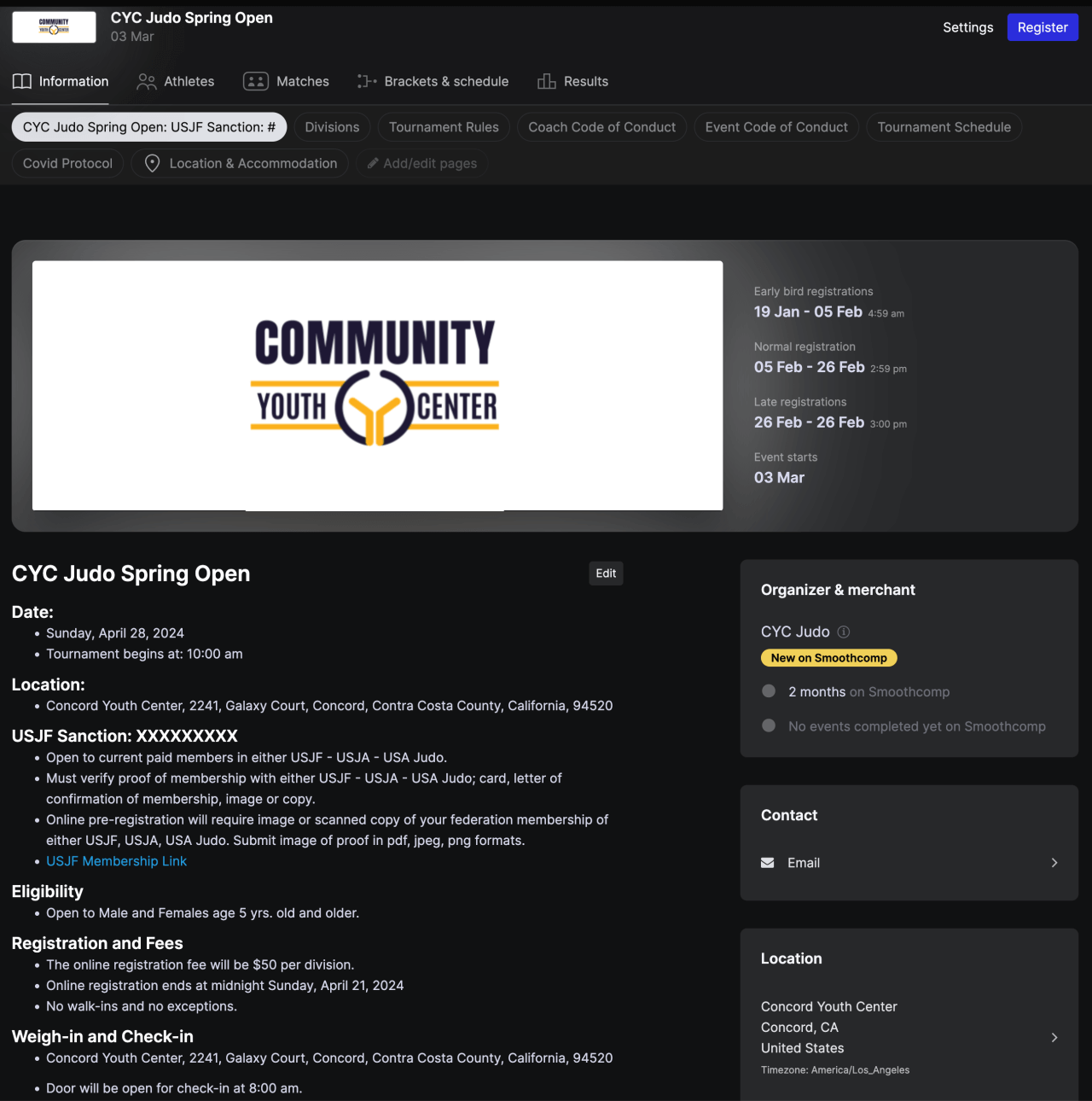This screenshot has width=1092, height=1101.
Task: Open the Information tab
Action: pos(61,82)
